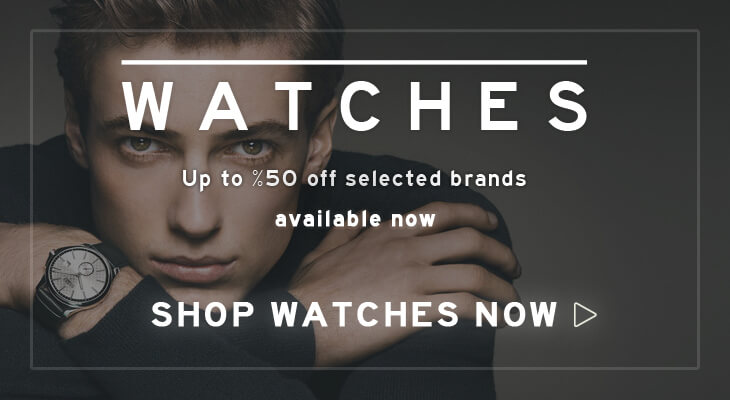Click the triangle arrow after Shop Watches Now
Screen dimensions: 730x400
pyautogui.click(x=585, y=315)
